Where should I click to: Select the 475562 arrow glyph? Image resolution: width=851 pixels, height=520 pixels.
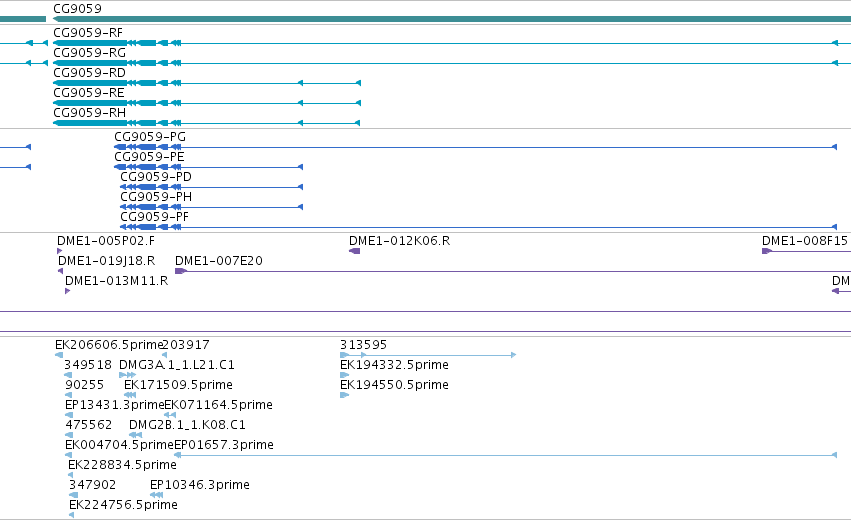(68, 435)
